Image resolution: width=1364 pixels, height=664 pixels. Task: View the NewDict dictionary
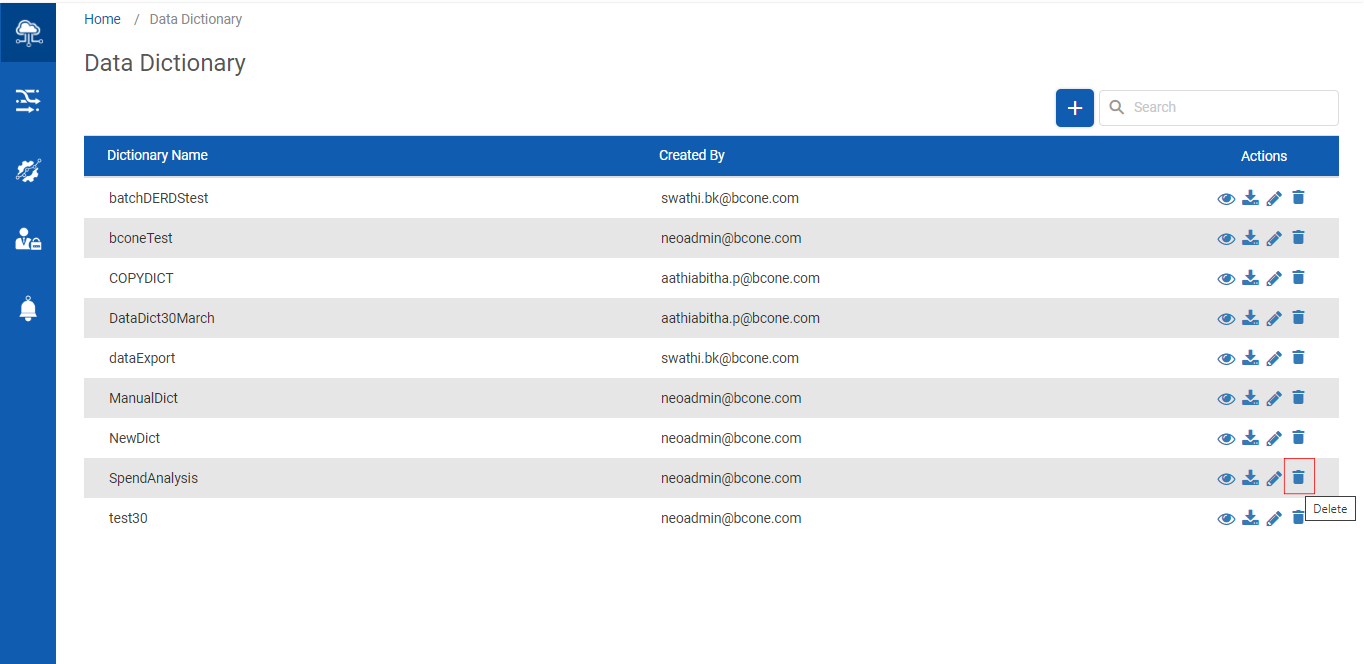tap(1226, 439)
